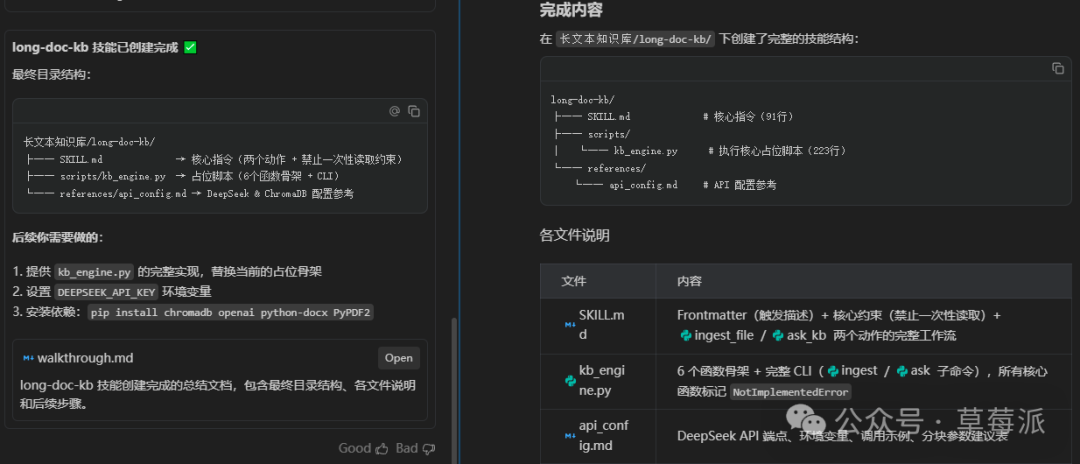Click the kb_engine.py inline code reference
The height and width of the screenshot is (464, 1080).
click(94, 272)
